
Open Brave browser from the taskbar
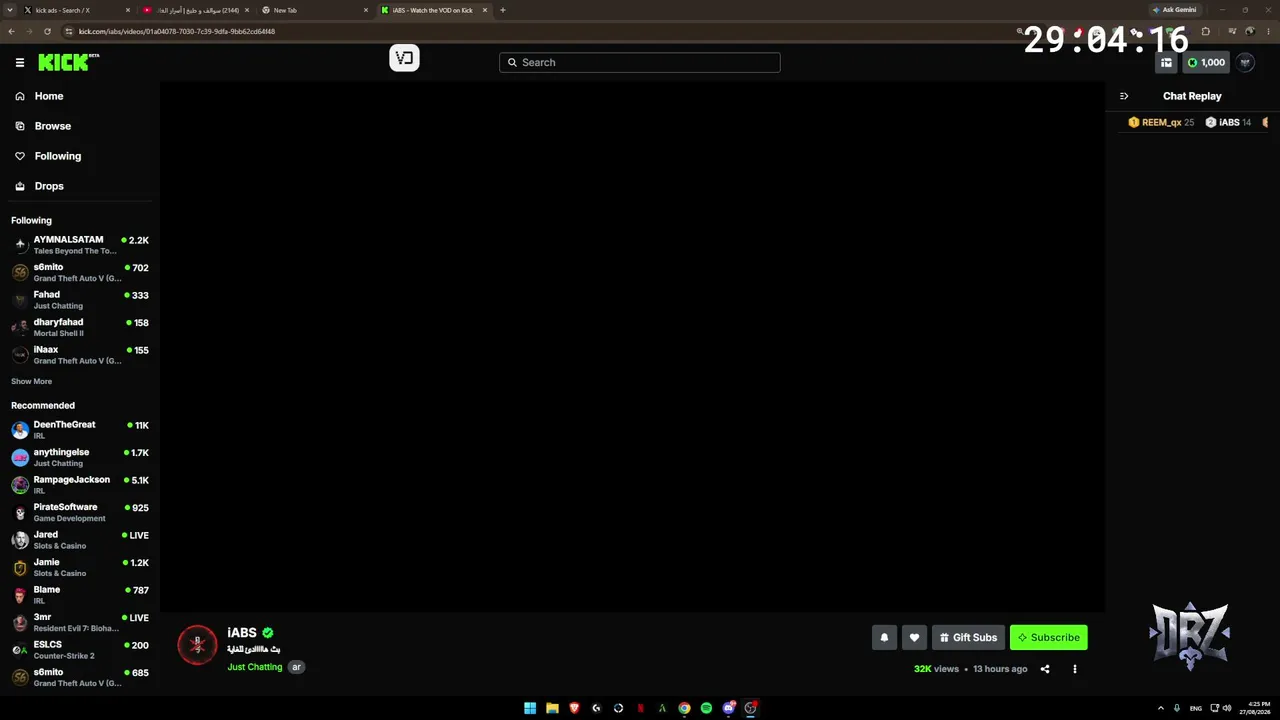(574, 708)
